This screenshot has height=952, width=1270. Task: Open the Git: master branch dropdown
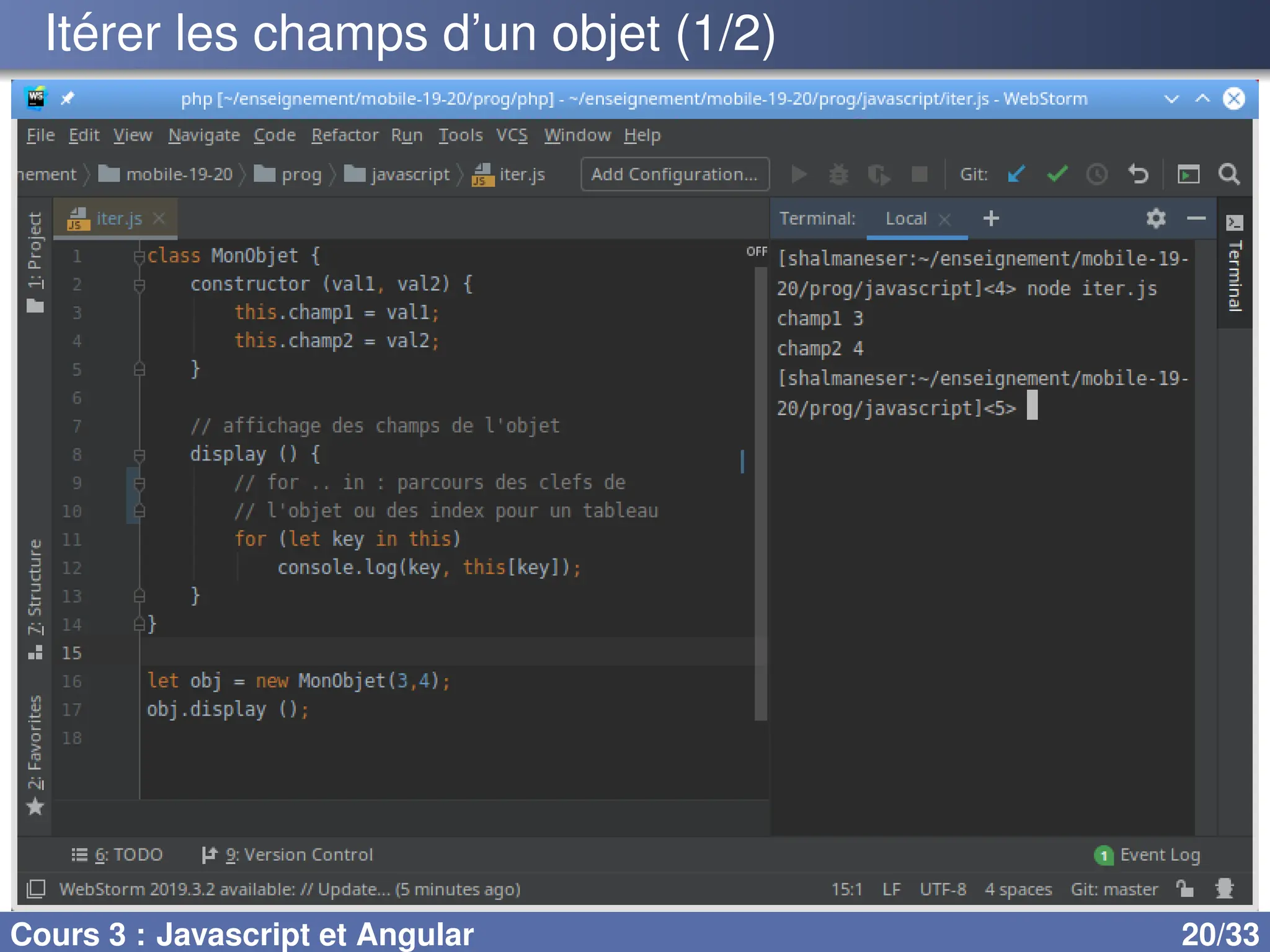pyautogui.click(x=1114, y=889)
